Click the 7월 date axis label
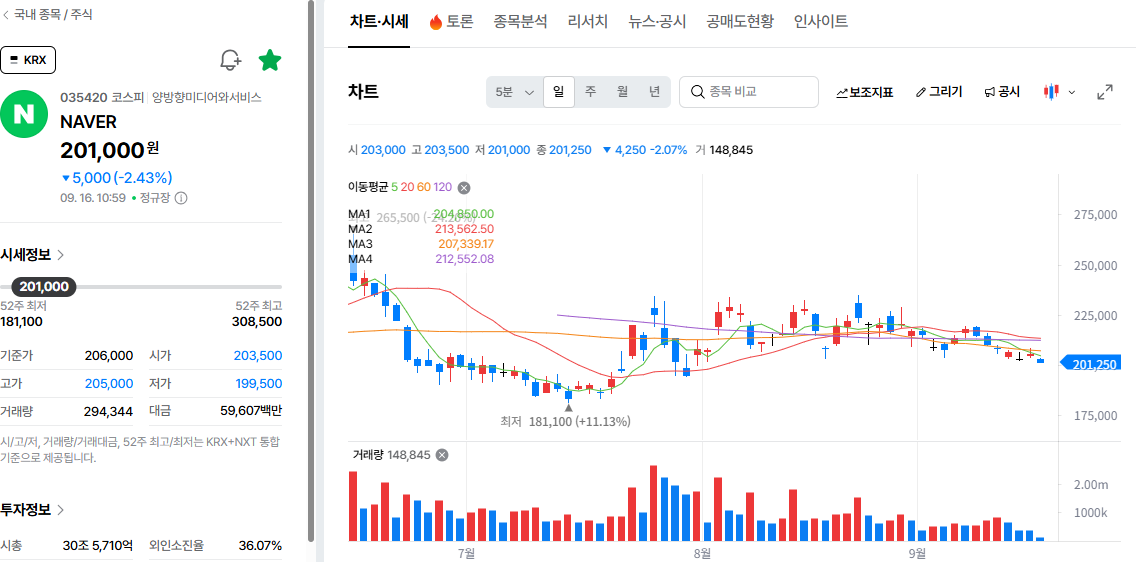Viewport: 1136px width, 562px height. [467, 554]
